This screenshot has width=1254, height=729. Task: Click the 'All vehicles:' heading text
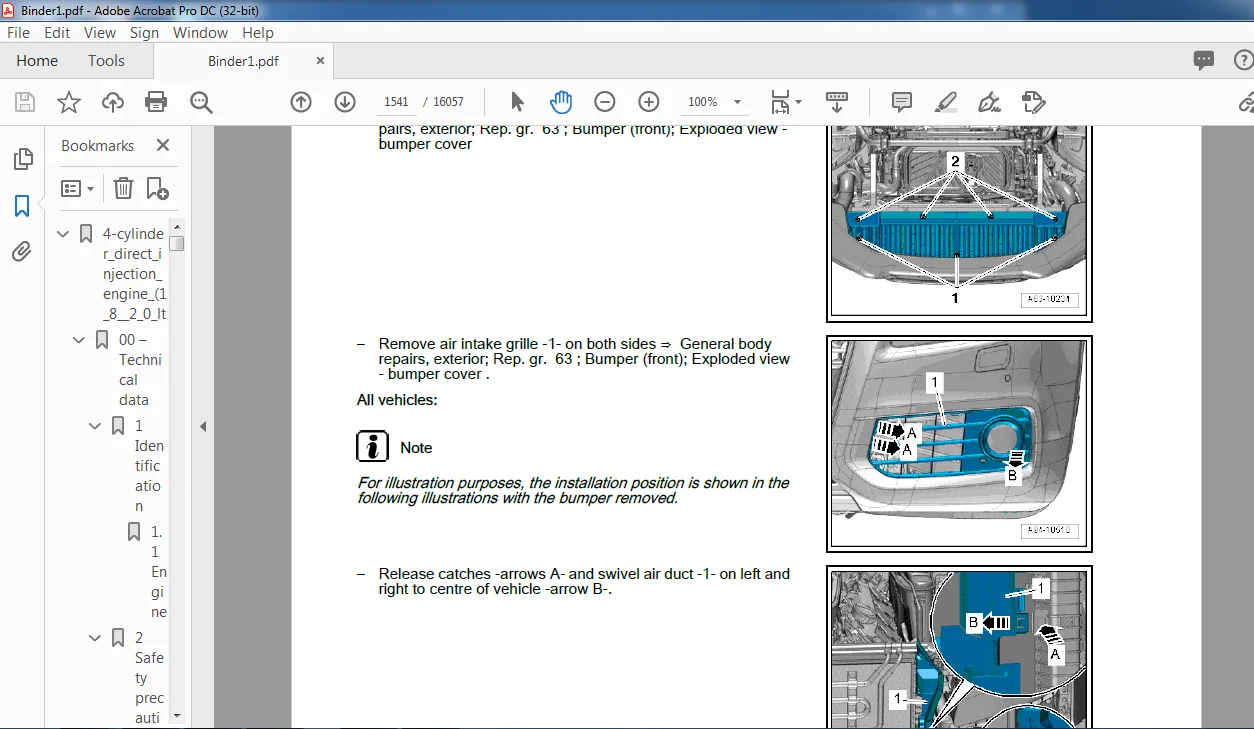(x=397, y=400)
